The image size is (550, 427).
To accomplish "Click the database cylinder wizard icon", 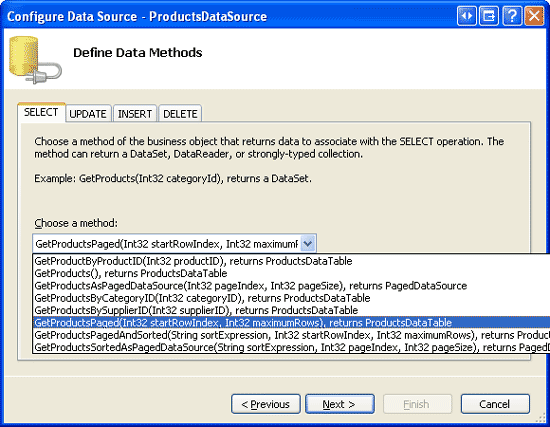I will pyautogui.click(x=35, y=60).
